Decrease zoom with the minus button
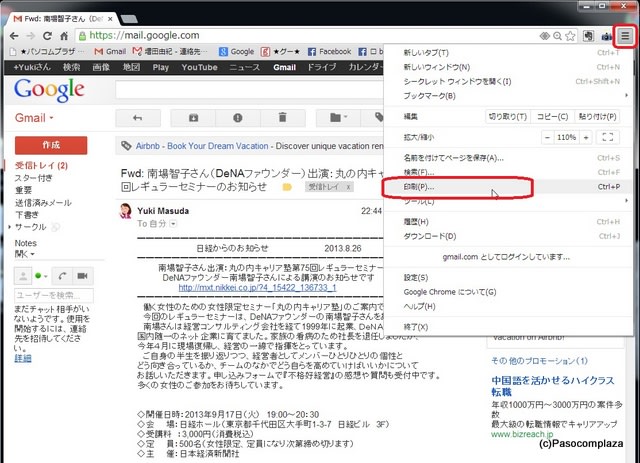Screen dimensions: 640x463 click(x=547, y=138)
